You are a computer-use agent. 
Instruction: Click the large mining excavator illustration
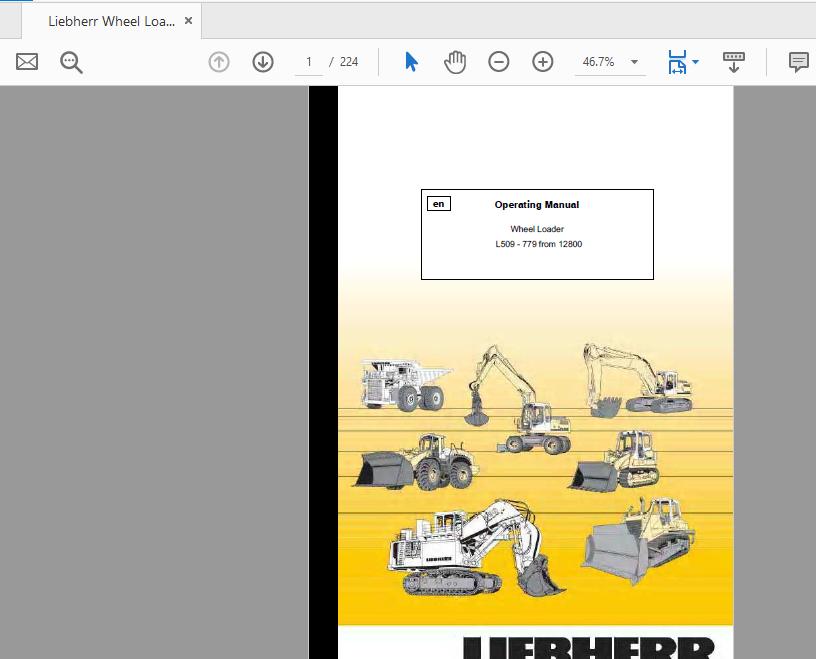477,548
